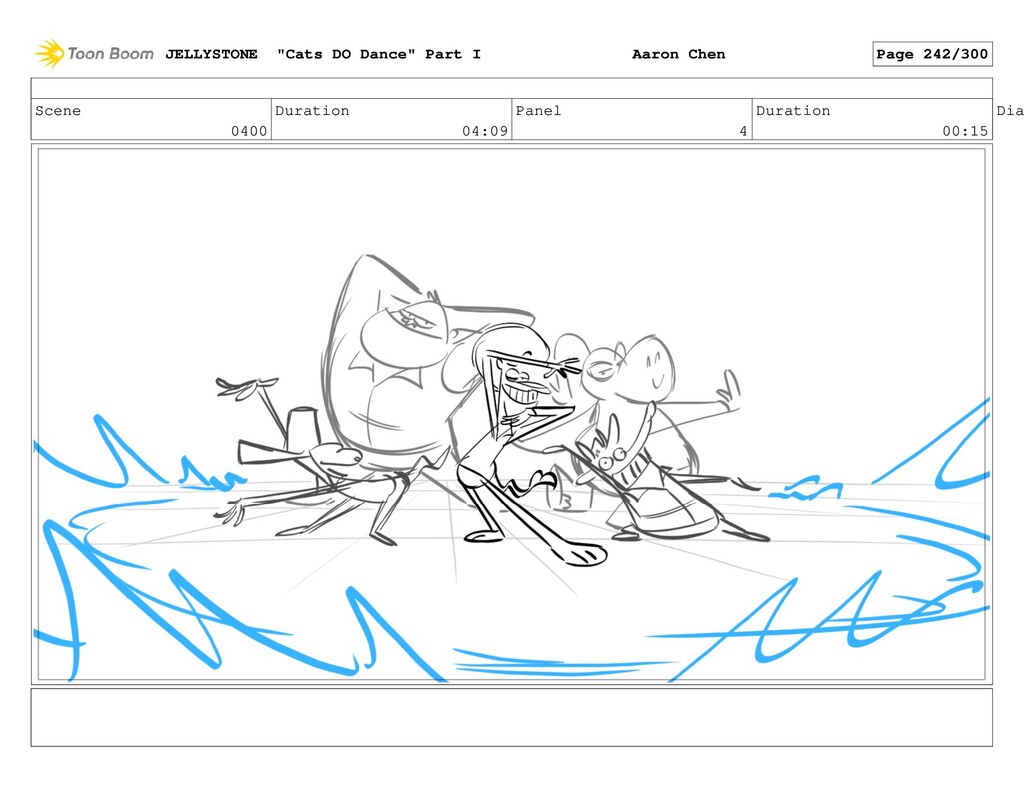Select the scene number '0400'

(249, 131)
